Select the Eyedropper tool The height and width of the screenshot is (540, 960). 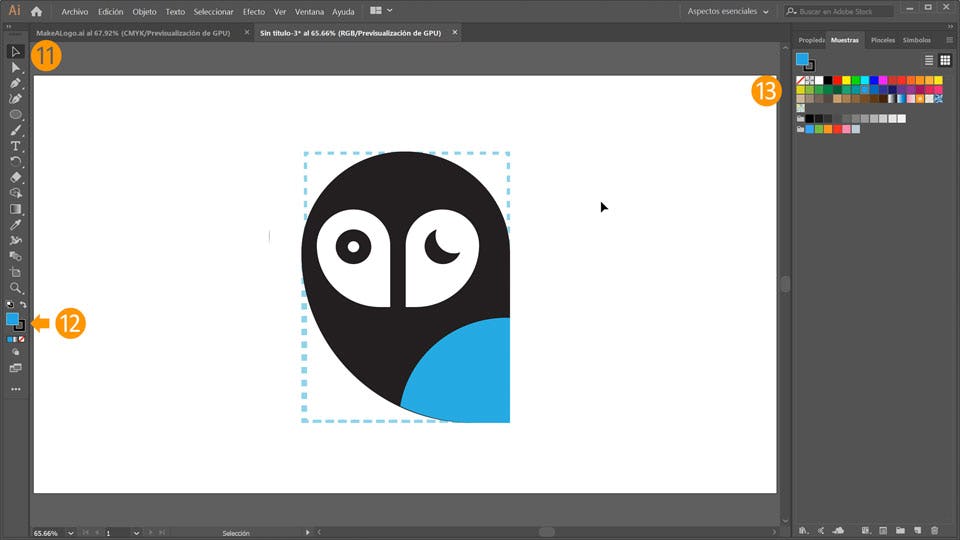[16, 225]
